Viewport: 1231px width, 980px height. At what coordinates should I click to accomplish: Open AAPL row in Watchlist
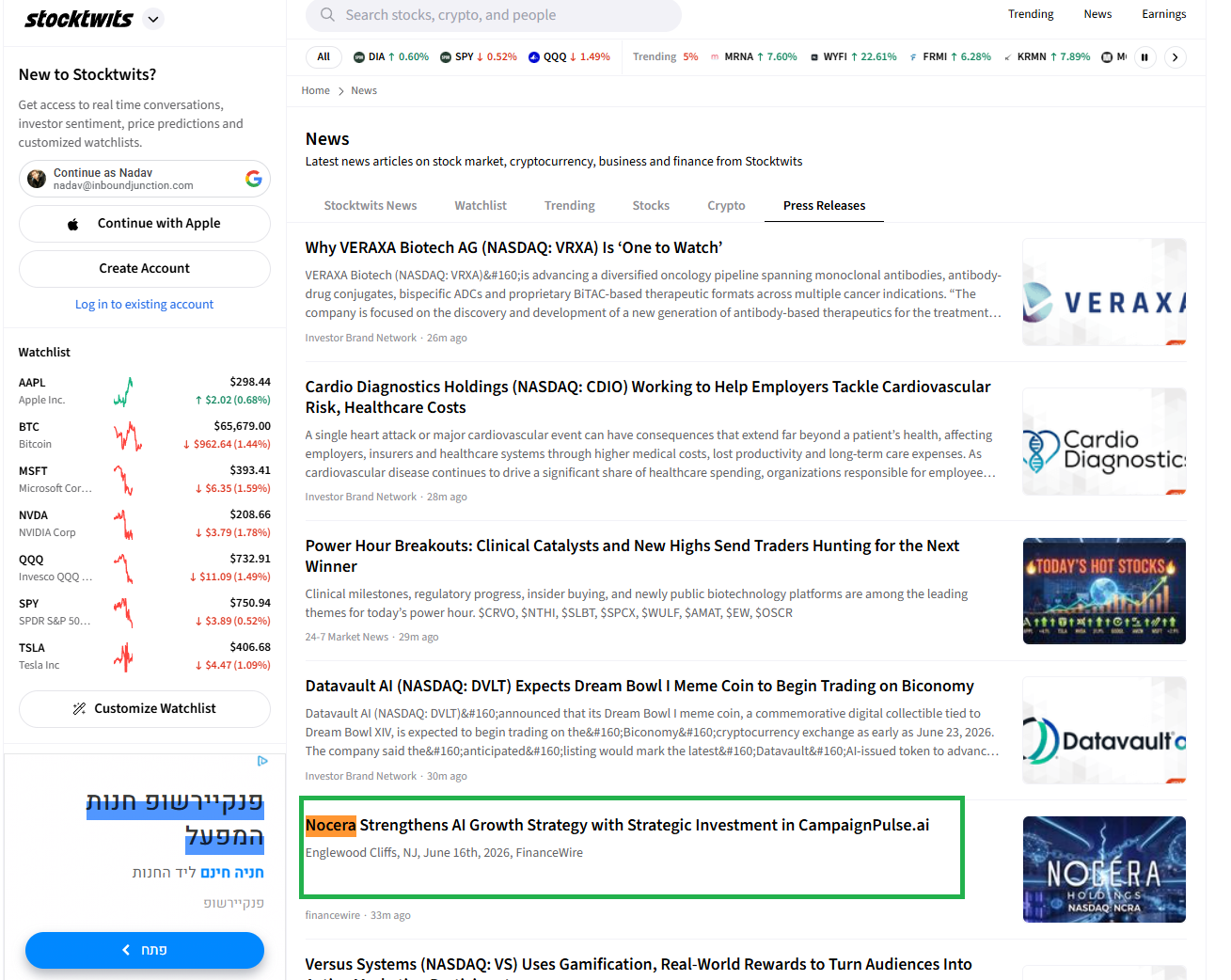point(145,391)
